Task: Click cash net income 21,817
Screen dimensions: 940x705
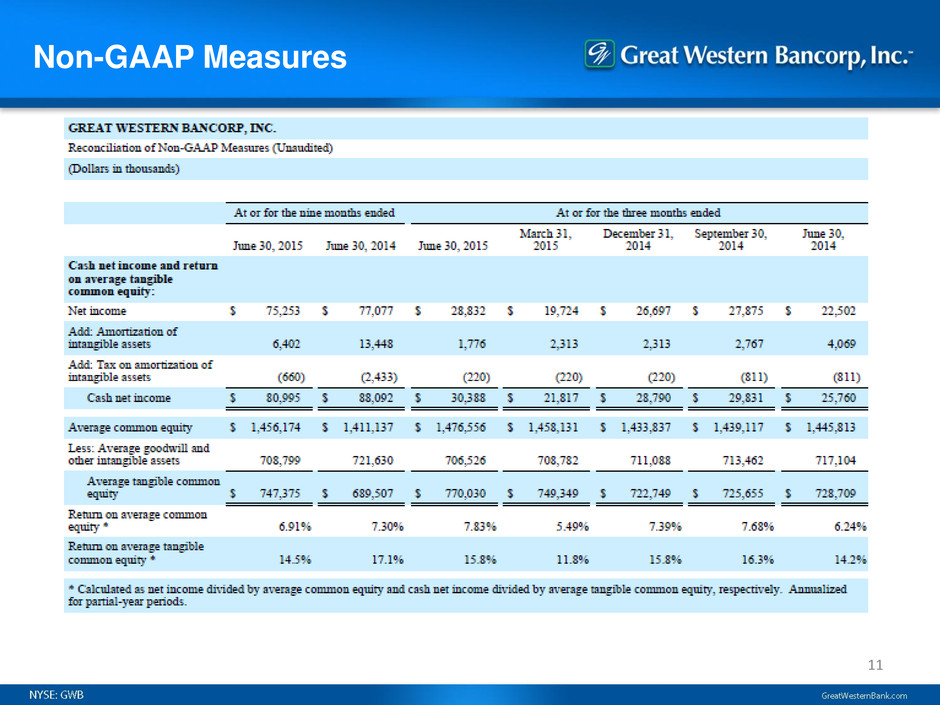Action: tap(561, 398)
